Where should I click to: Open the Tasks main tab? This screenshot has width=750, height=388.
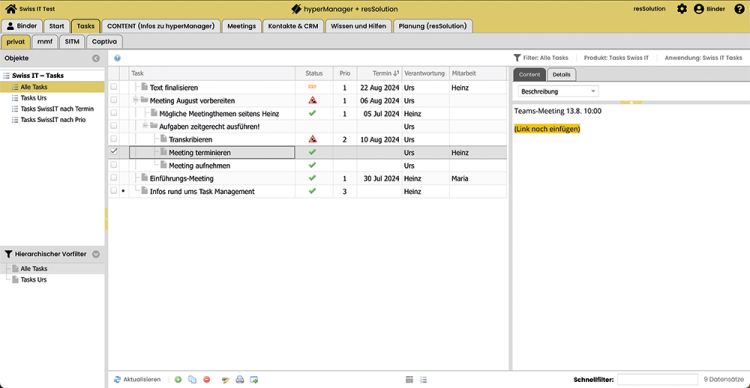[86, 26]
